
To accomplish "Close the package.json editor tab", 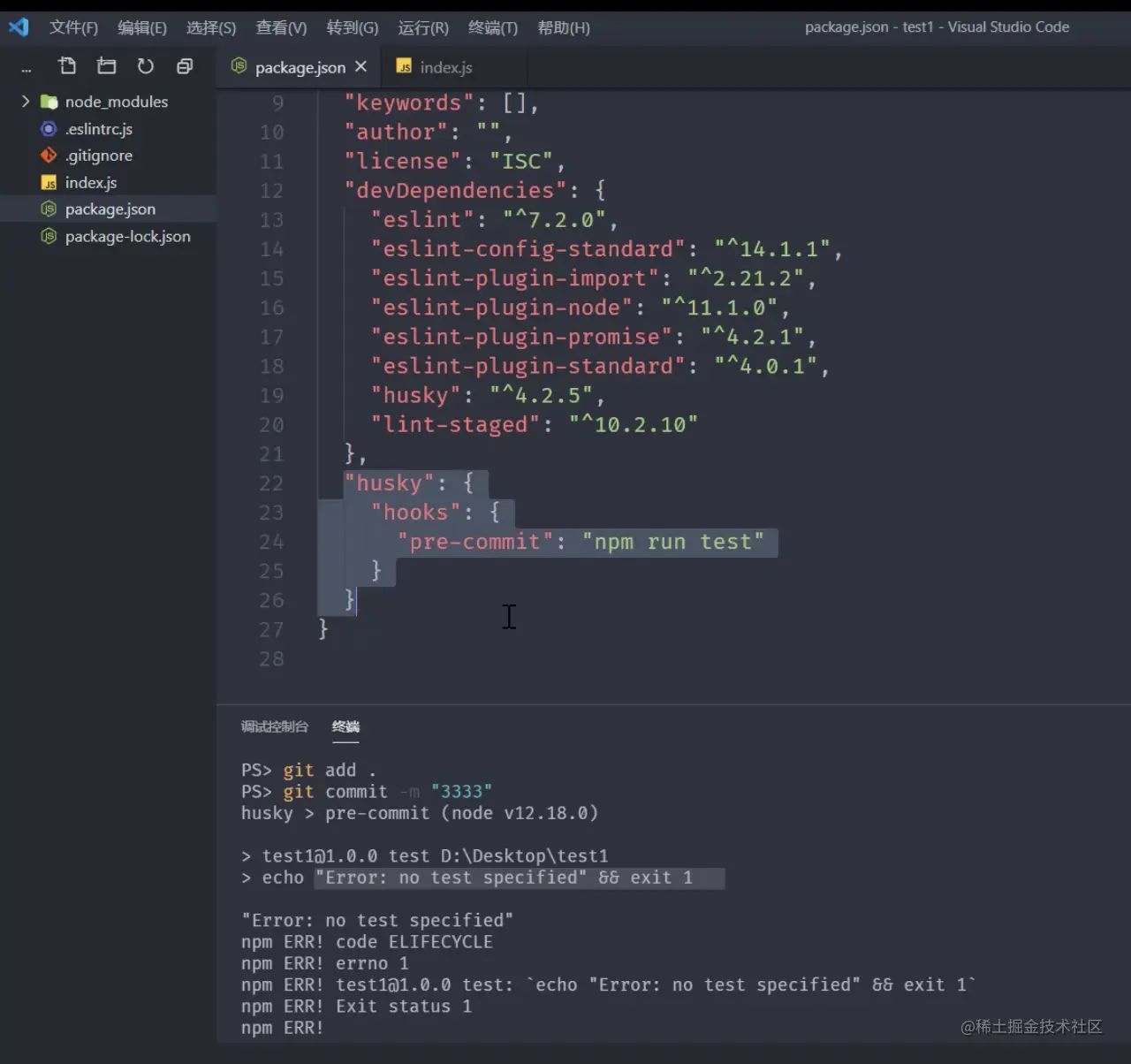I will coord(361,66).
